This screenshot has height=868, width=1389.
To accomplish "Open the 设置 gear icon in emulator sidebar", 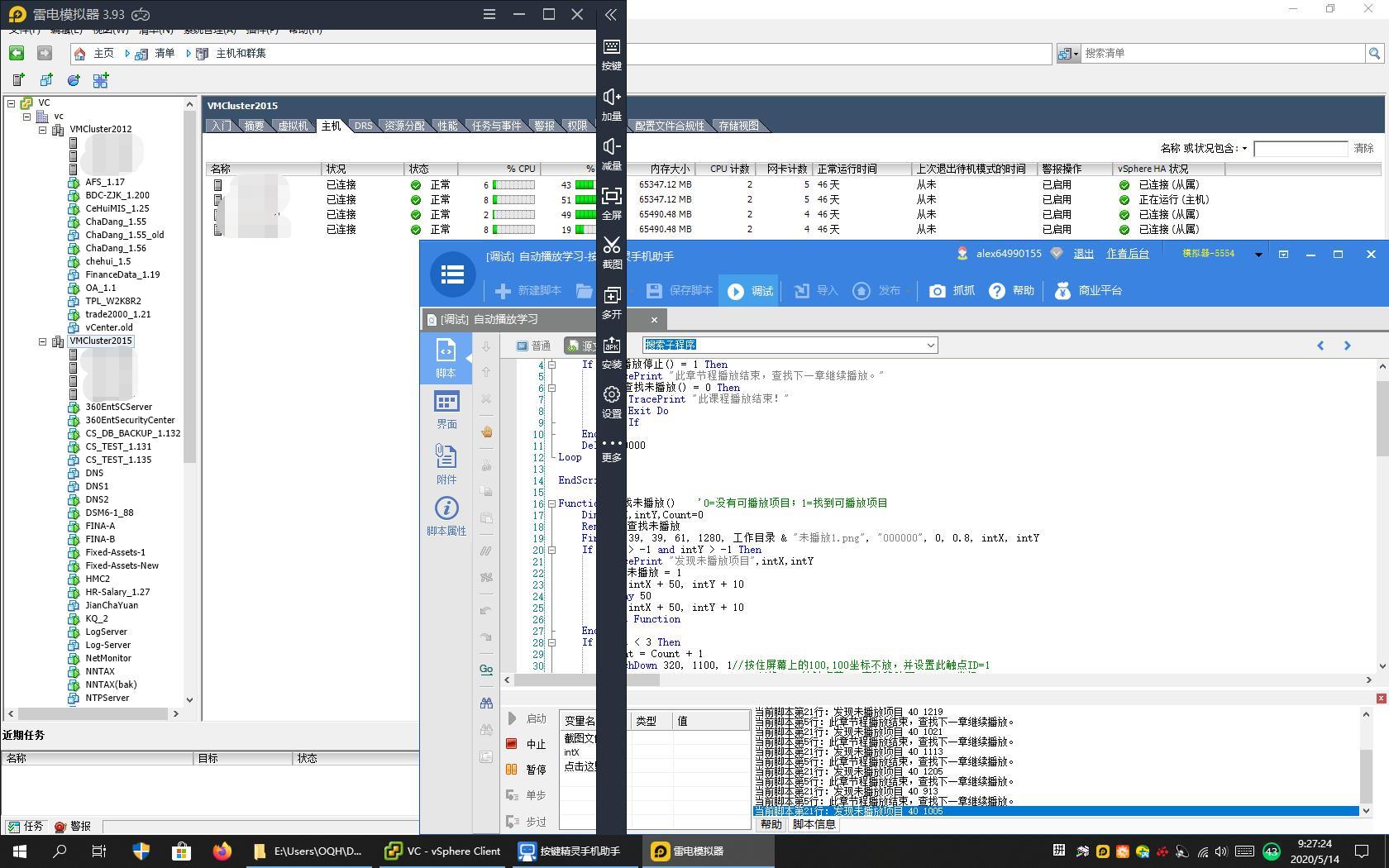I will coord(611,395).
